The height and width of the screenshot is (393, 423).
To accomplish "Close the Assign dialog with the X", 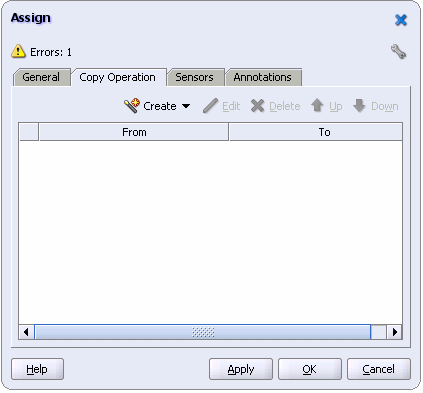I will click(401, 20).
